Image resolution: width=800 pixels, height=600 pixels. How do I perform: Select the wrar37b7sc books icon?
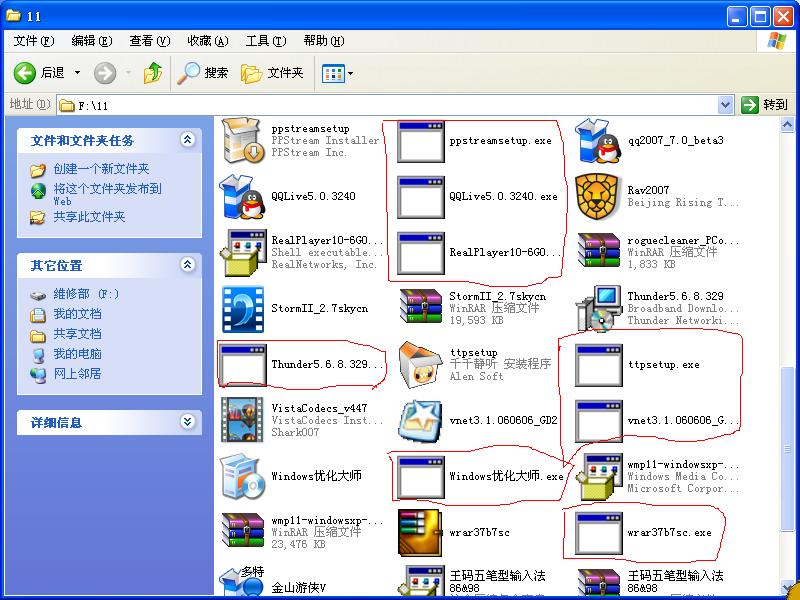point(420,533)
